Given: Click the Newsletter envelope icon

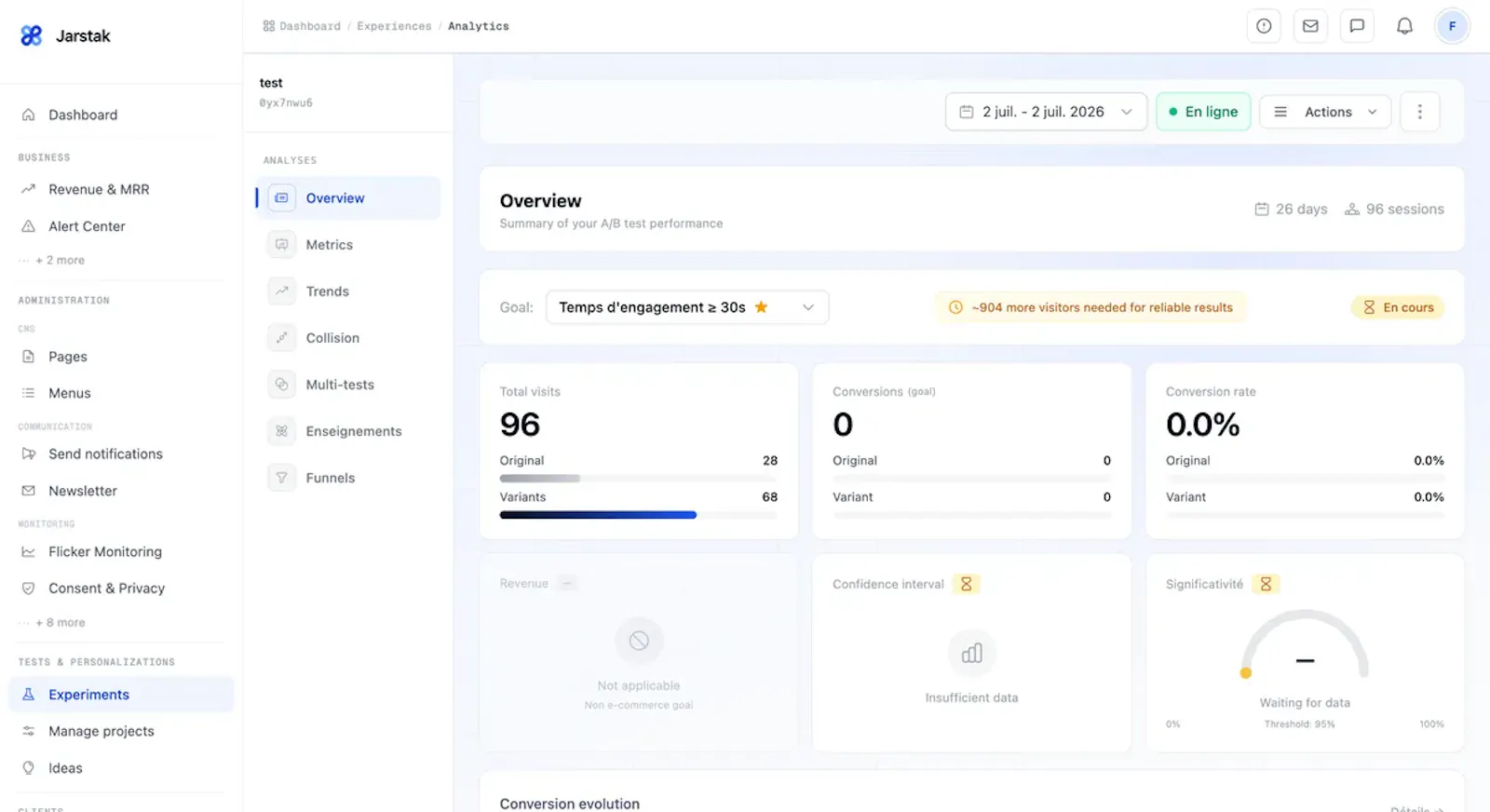Looking at the screenshot, I should click(29, 491).
